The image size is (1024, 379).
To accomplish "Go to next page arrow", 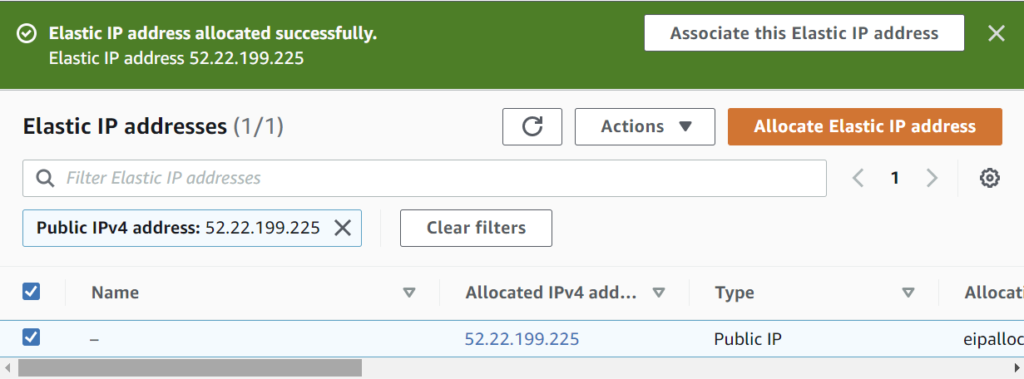I will click(932, 178).
